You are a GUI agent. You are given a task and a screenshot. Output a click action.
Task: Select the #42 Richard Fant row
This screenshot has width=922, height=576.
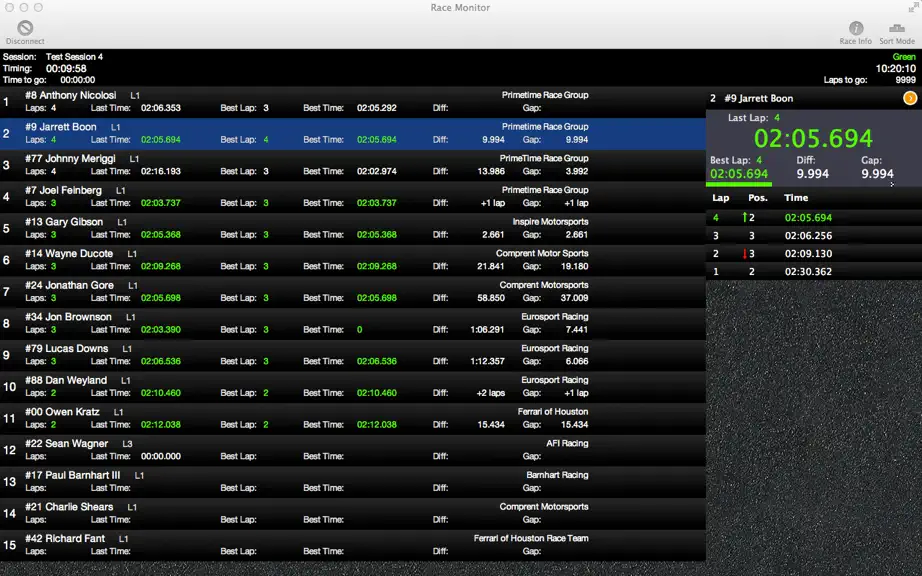(353, 546)
